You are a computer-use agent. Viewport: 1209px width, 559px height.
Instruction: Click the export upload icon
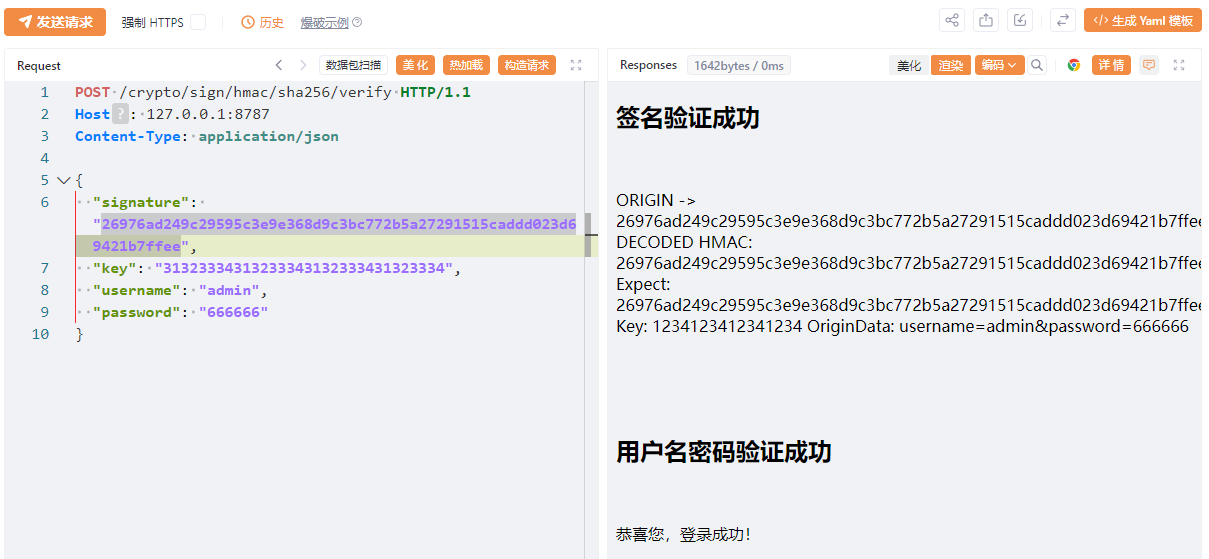986,21
